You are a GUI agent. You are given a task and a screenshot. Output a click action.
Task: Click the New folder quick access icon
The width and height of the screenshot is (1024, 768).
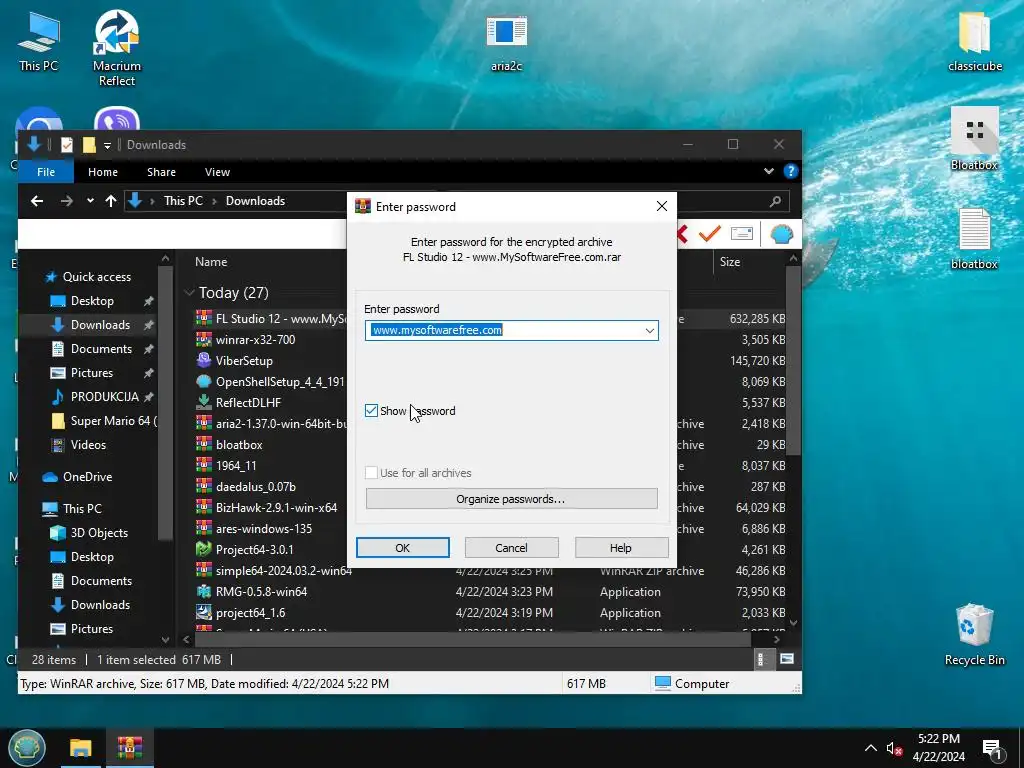pos(89,145)
